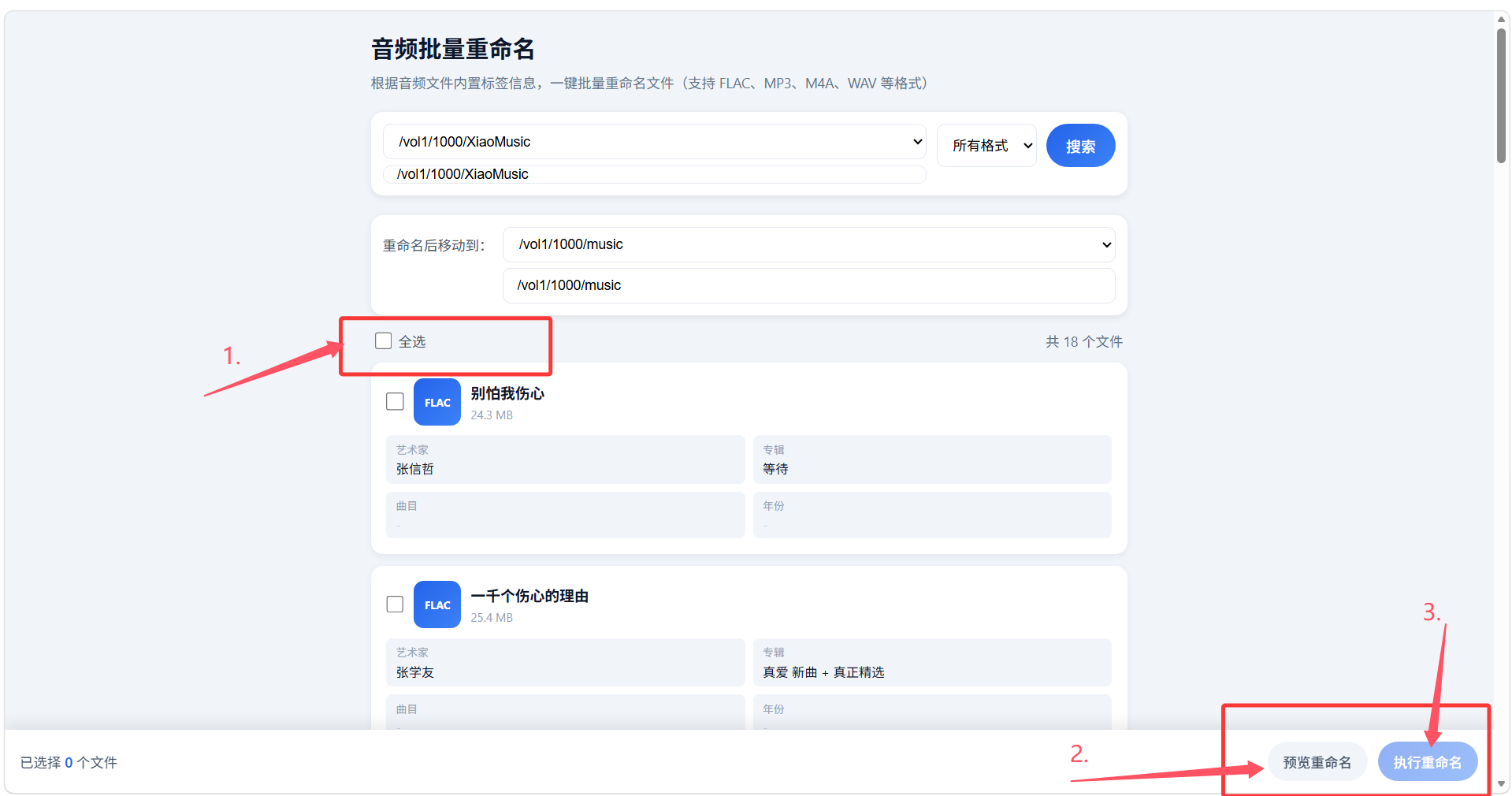Click the 音频批量重命名 page heading

pos(453,49)
